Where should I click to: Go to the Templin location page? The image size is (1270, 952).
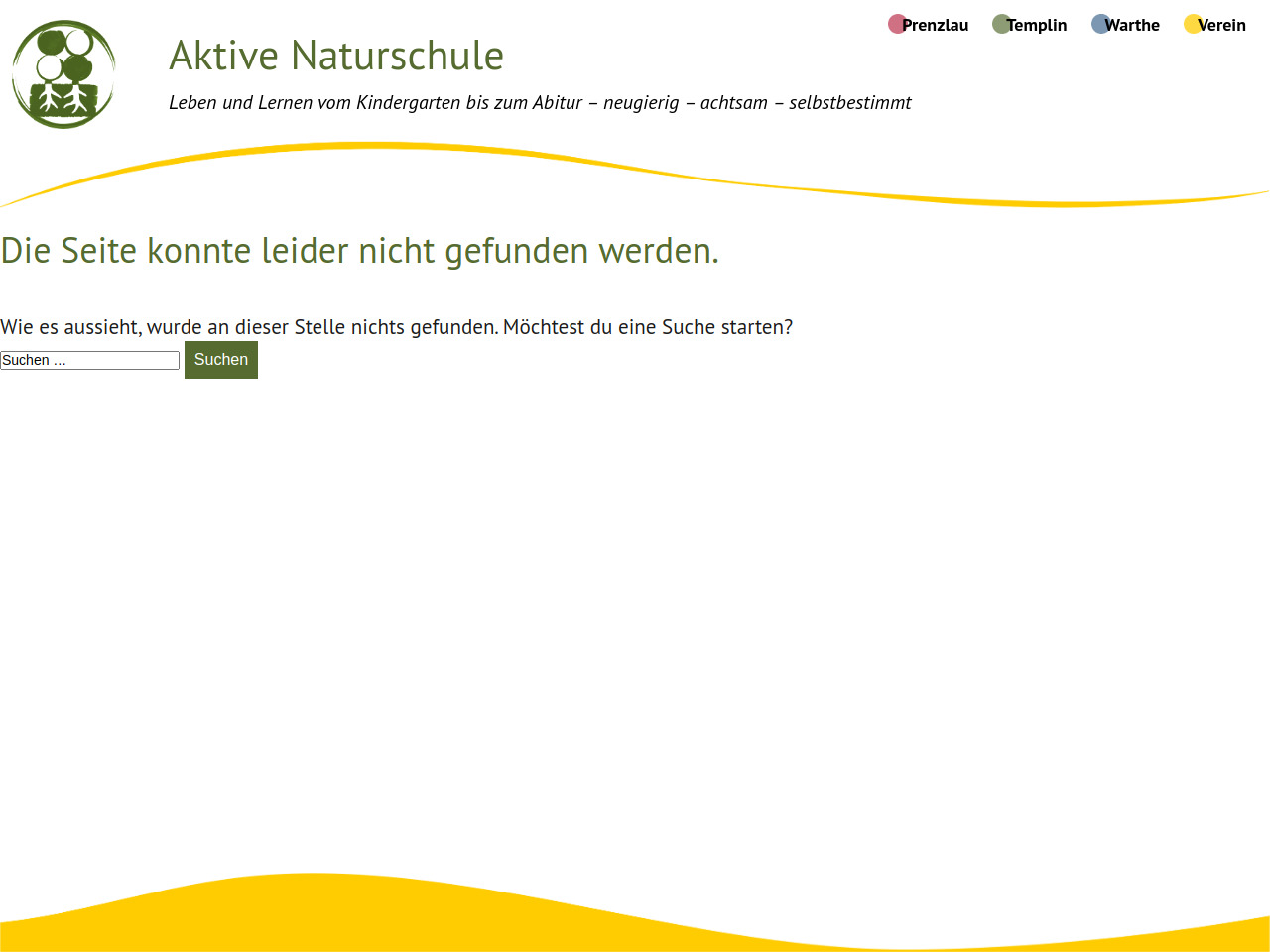1037,25
